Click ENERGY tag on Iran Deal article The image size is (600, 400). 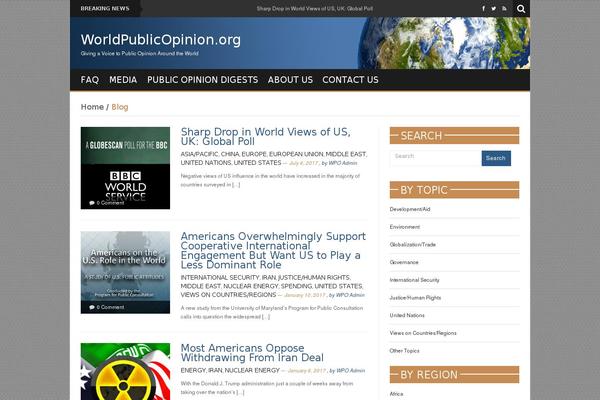193,371
